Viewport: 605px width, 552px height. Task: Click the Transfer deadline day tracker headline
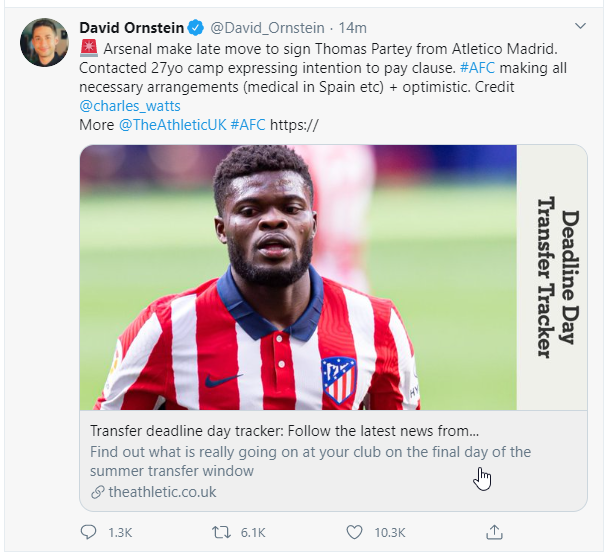coord(284,430)
